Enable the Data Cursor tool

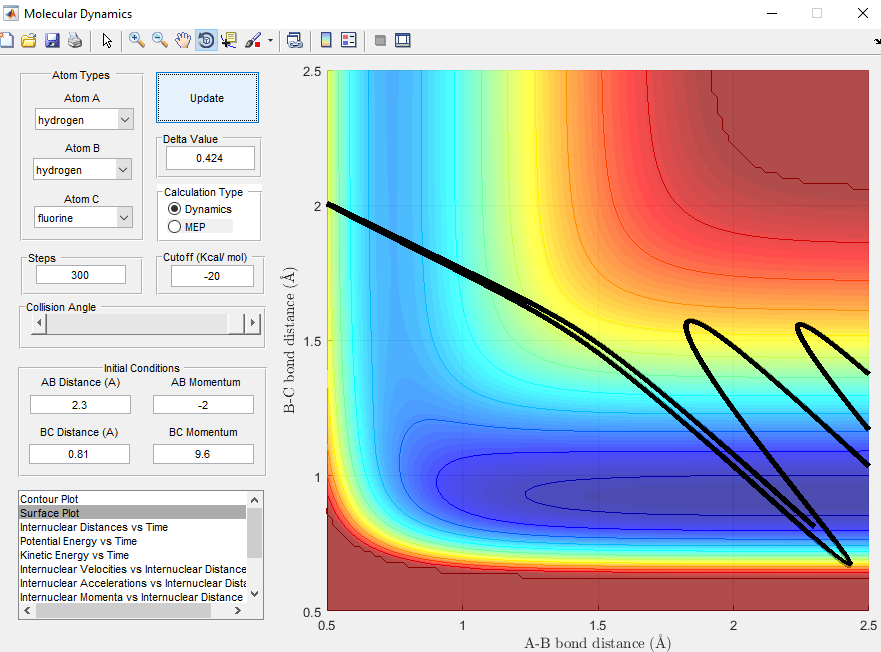click(229, 41)
